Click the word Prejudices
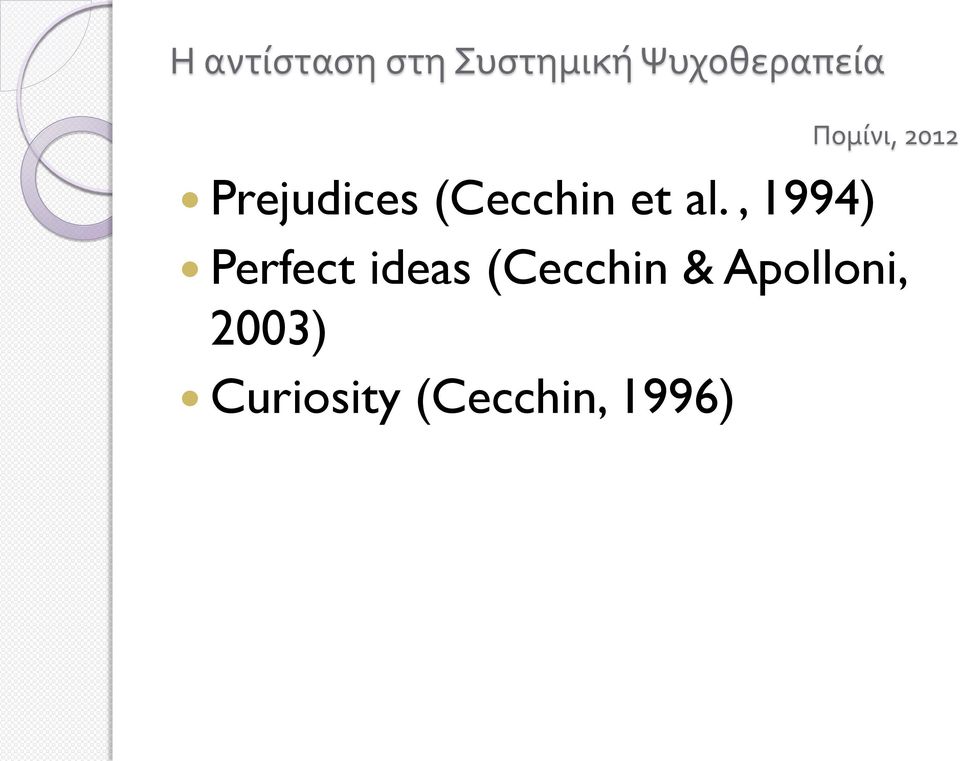This screenshot has width=960, height=761. [x=314, y=200]
